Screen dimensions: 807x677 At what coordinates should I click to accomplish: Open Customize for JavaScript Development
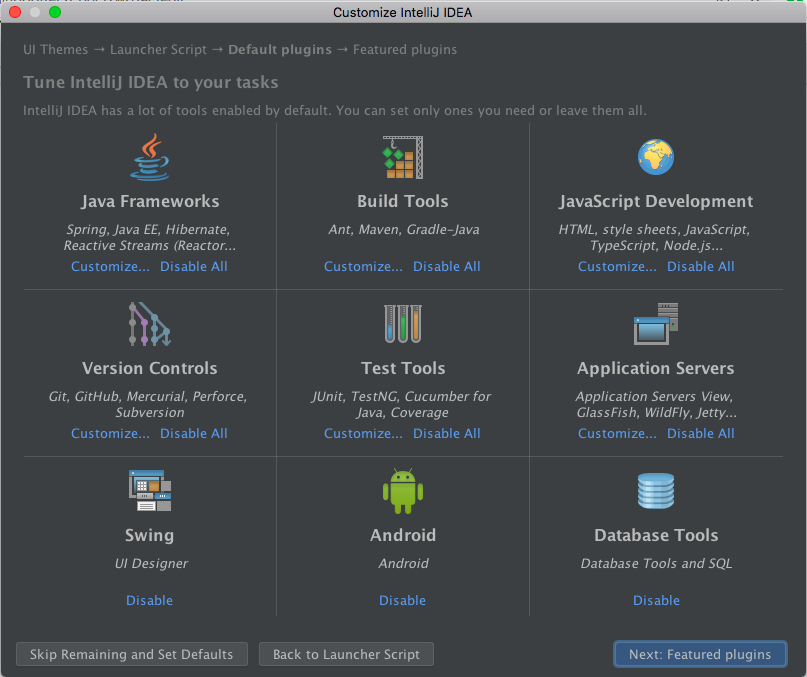[x=617, y=266]
